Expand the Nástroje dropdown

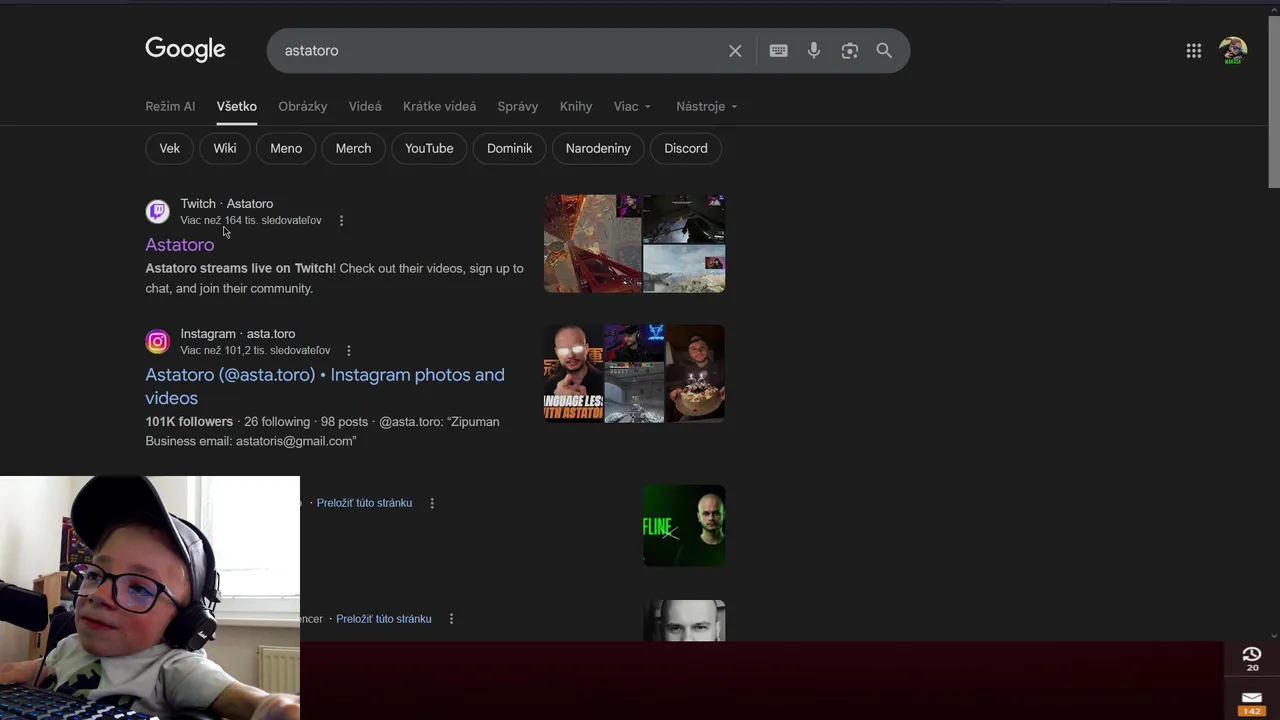[706, 106]
